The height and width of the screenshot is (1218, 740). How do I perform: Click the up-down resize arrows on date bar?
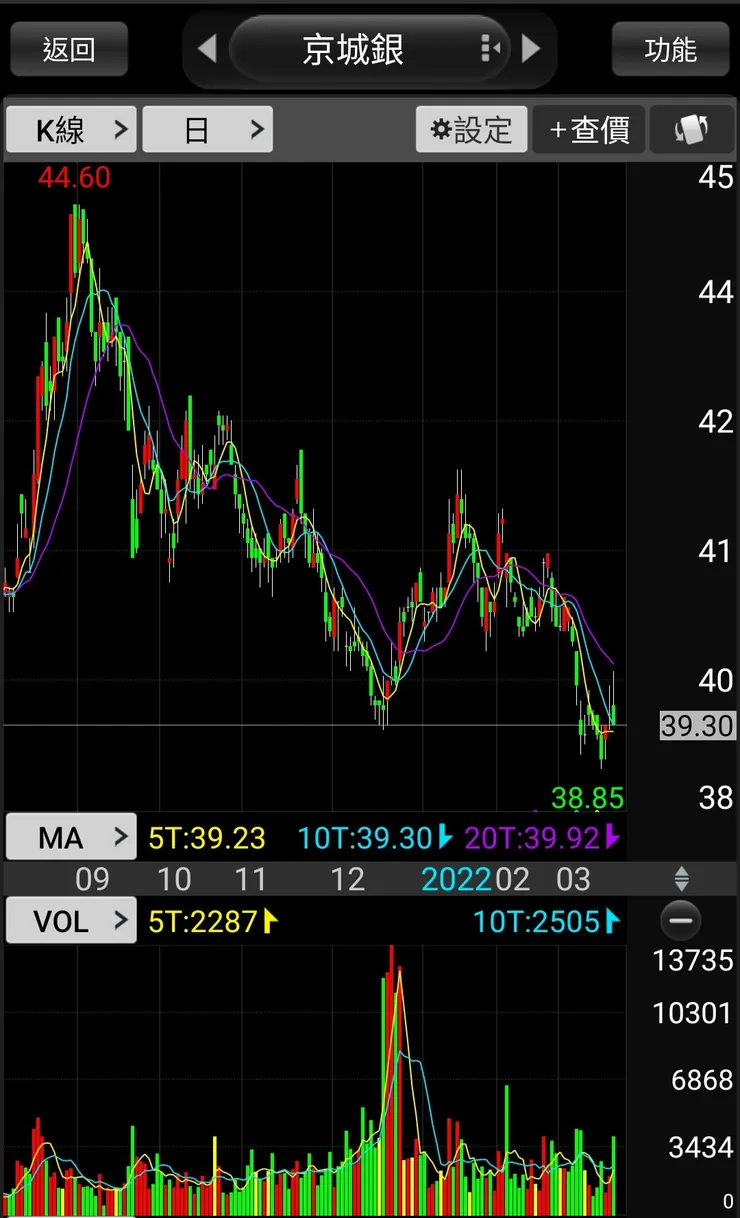coord(681,879)
